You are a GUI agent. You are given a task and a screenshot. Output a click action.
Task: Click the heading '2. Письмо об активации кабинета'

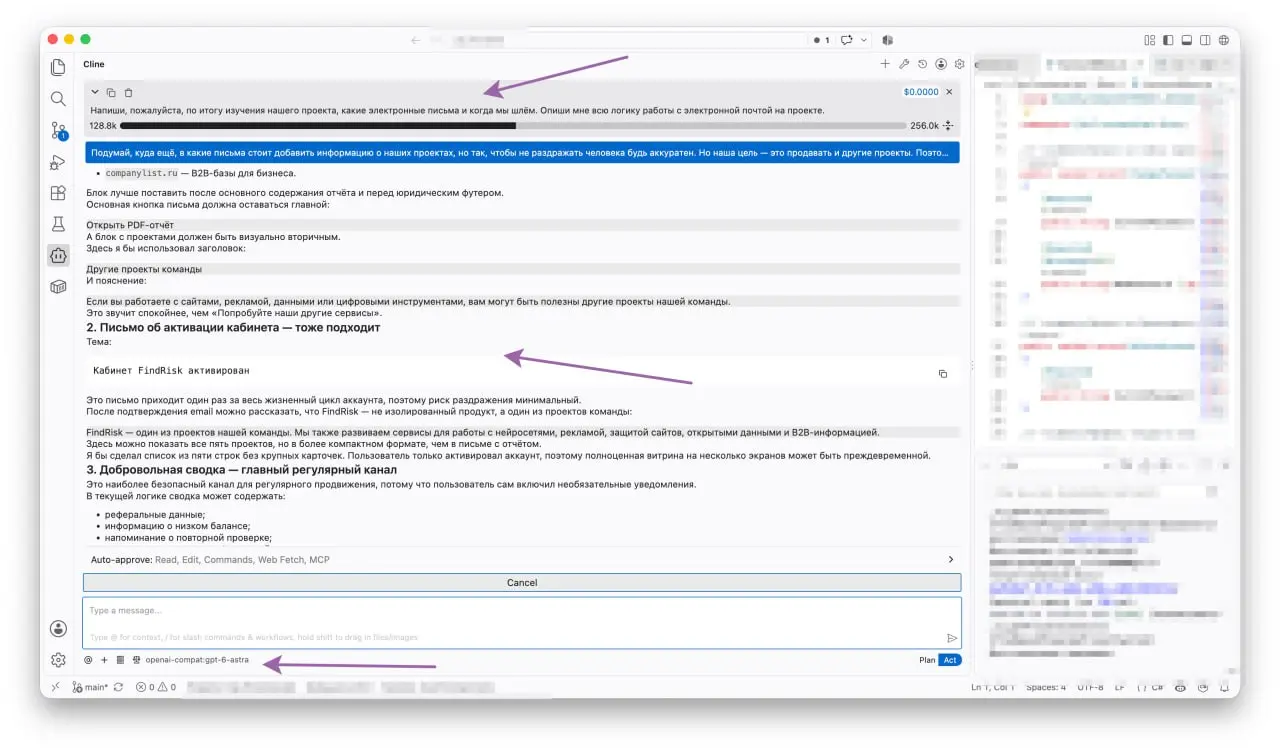tap(233, 328)
